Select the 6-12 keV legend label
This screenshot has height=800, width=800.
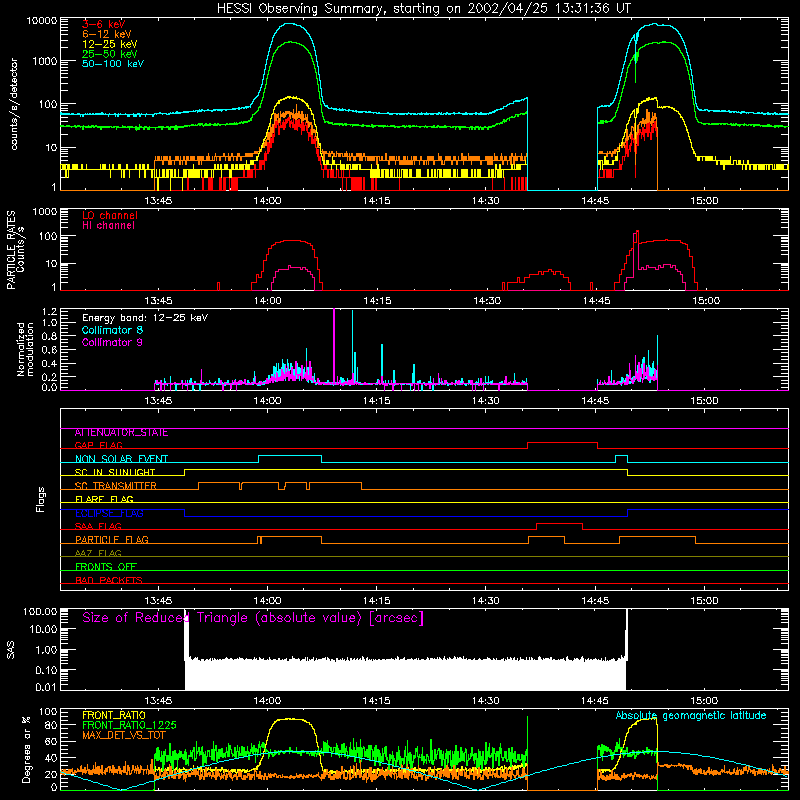pos(107,34)
